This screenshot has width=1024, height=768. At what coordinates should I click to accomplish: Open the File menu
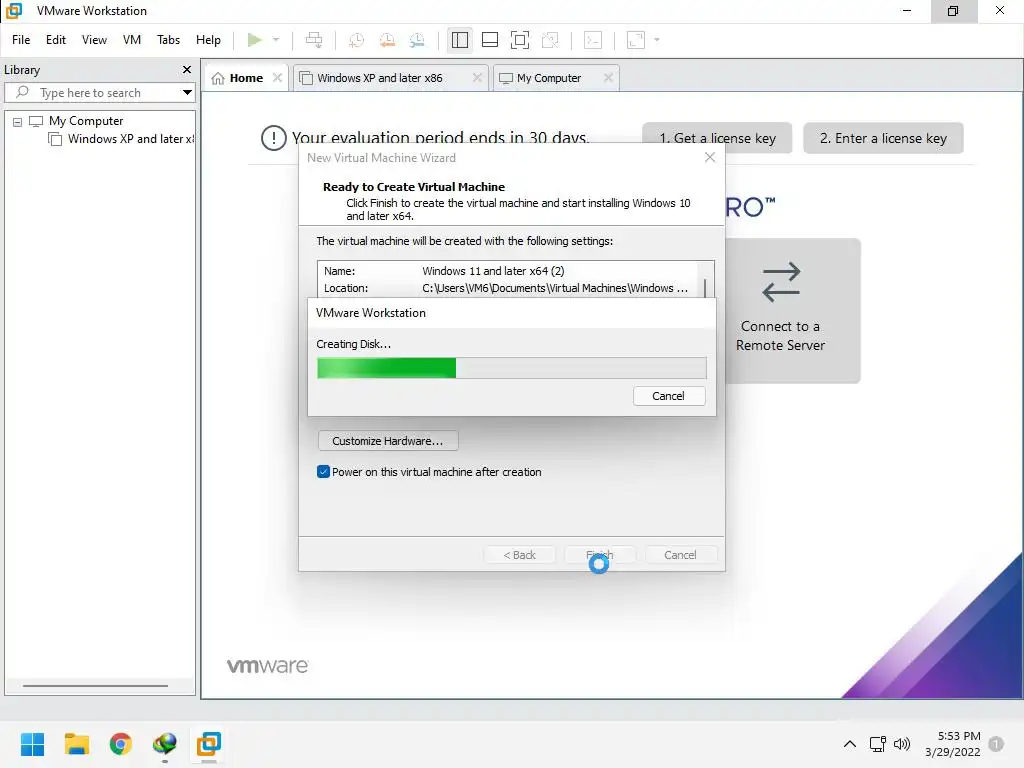[21, 40]
